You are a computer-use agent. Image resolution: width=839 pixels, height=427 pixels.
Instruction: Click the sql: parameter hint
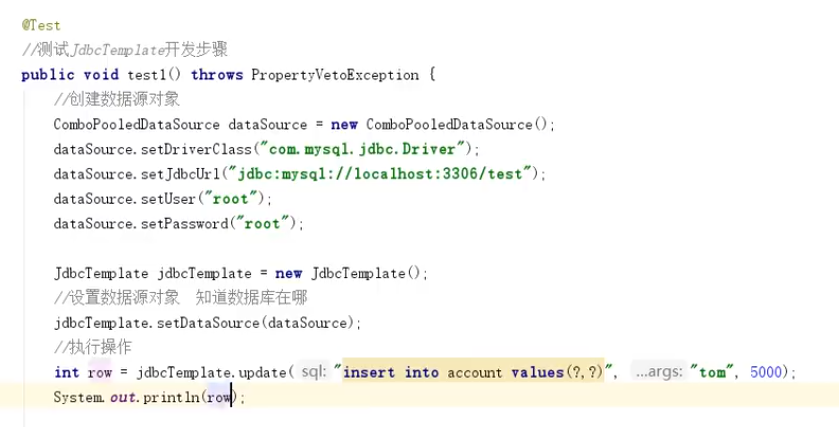(314, 372)
